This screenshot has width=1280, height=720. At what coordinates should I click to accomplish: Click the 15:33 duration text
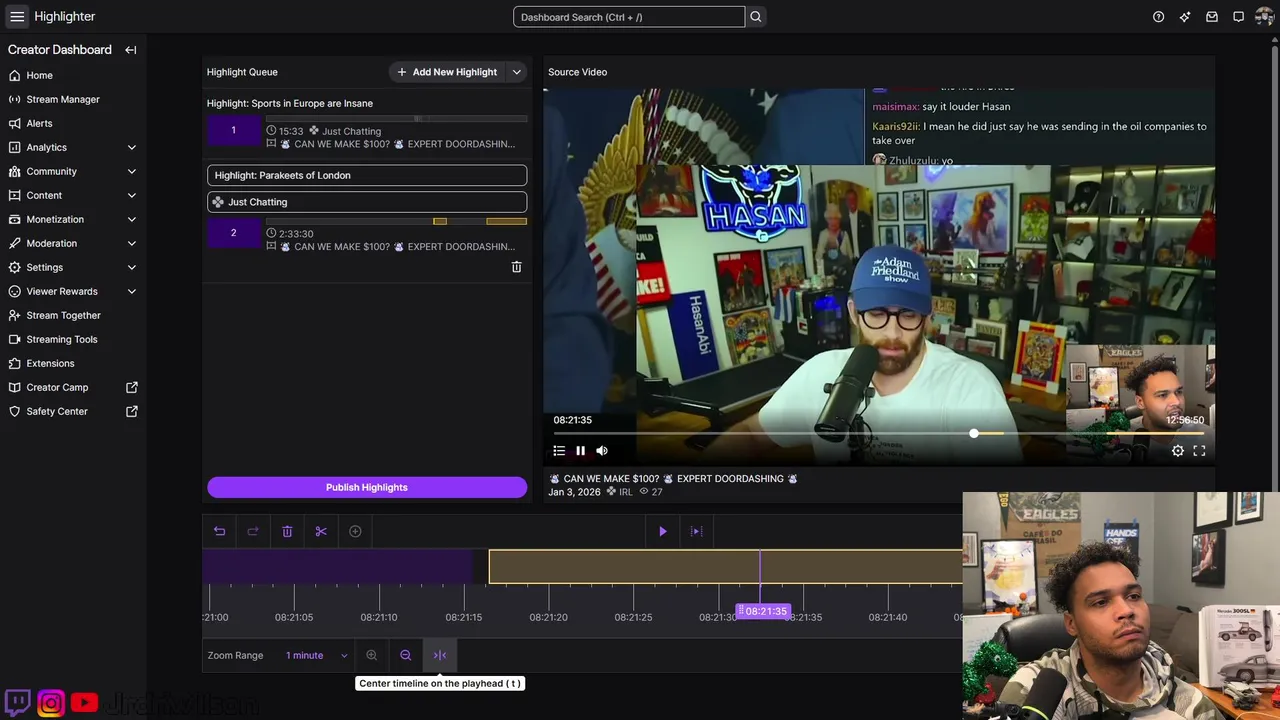pyautogui.click(x=291, y=131)
